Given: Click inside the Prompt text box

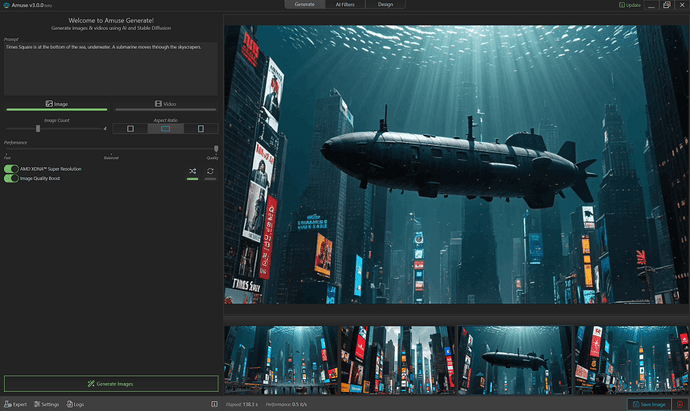Looking at the screenshot, I should coord(110,68).
